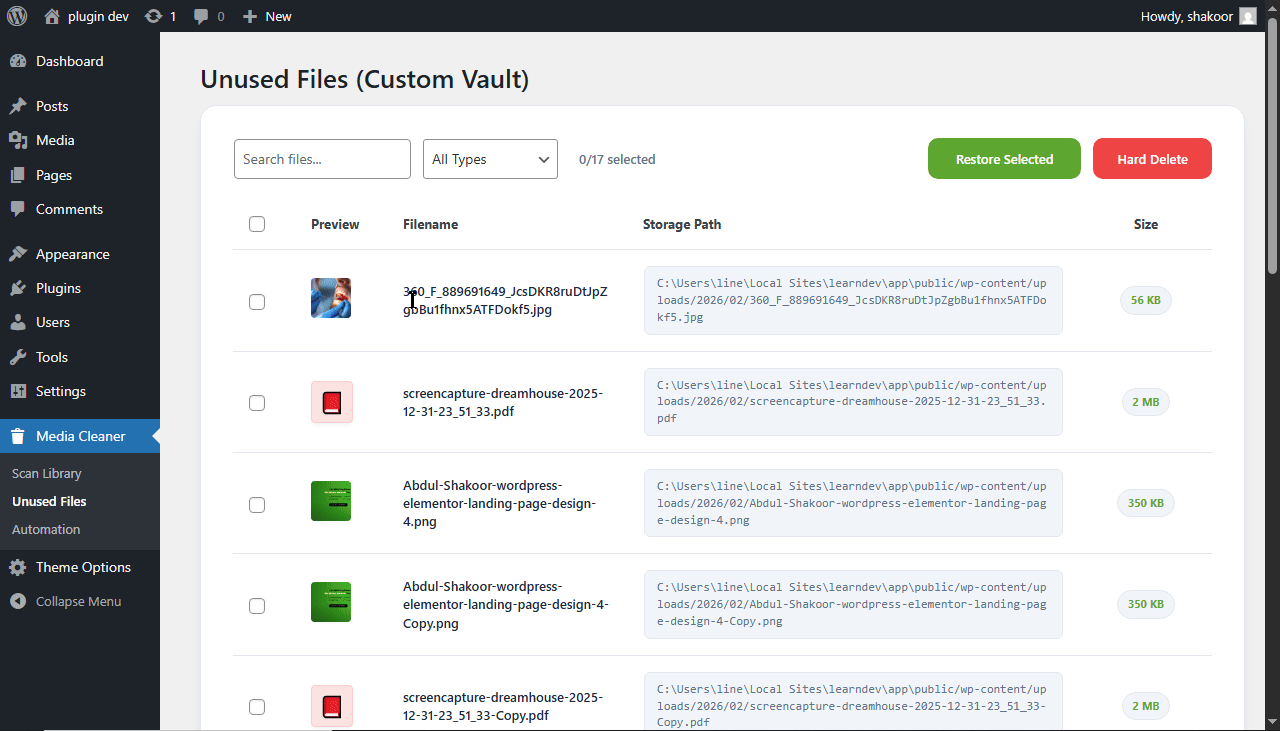Screen dimensions: 1280x731
Task: Click the red Hard Delete button
Action: [1152, 159]
